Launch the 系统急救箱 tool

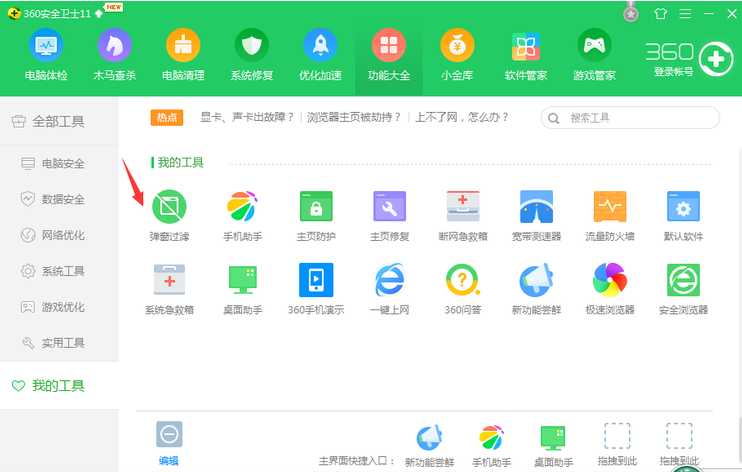169,289
